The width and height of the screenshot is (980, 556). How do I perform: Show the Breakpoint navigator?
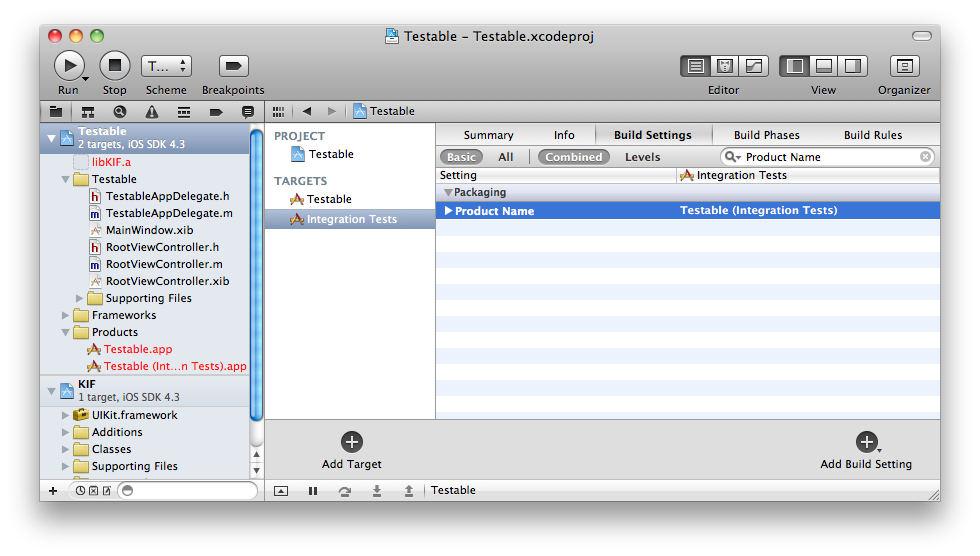(216, 112)
